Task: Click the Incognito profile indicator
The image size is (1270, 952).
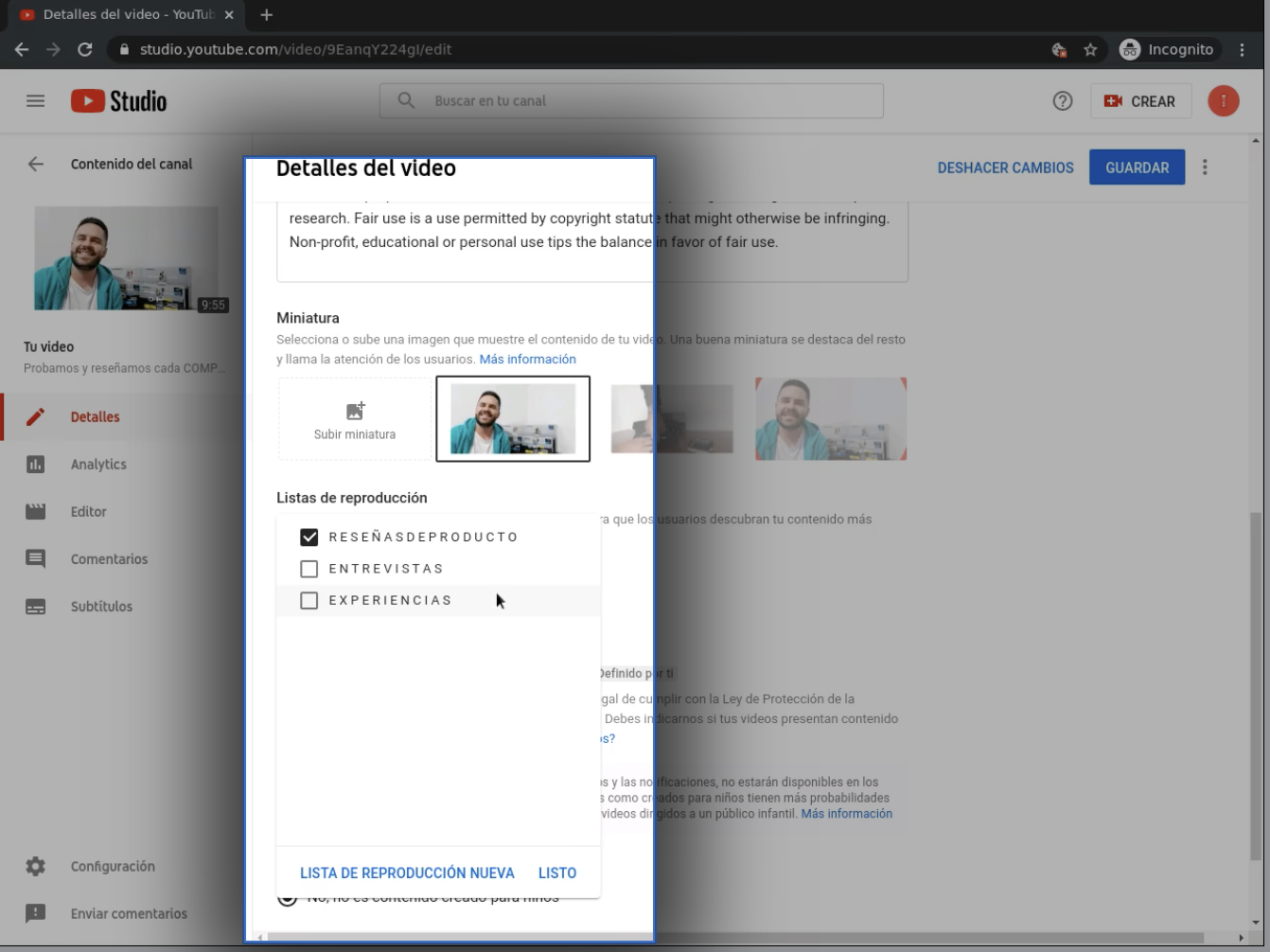Action: [x=1167, y=49]
